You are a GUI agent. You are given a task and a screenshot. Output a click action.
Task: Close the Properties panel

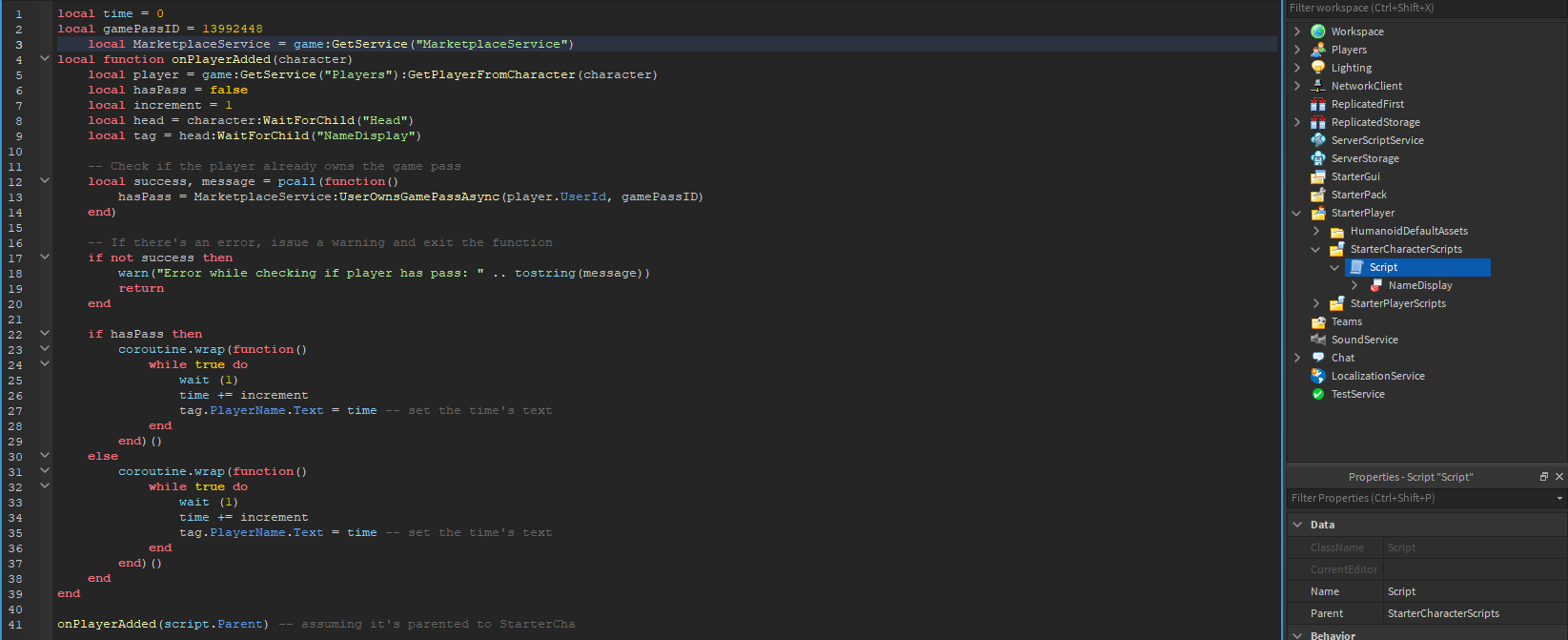pyautogui.click(x=1559, y=477)
